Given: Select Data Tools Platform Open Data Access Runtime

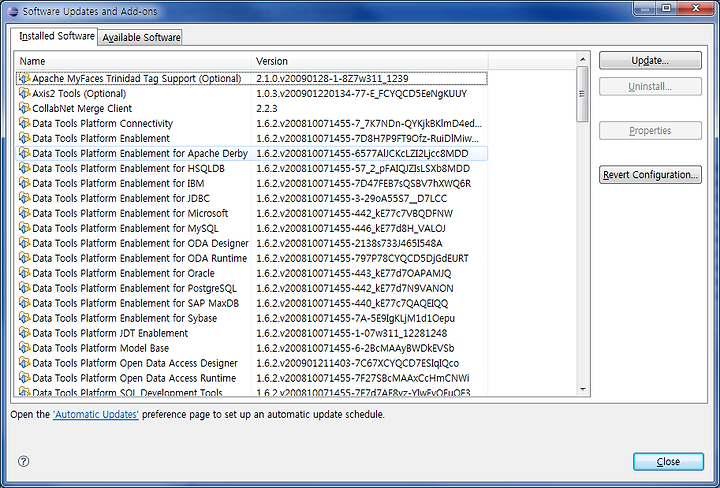Looking at the screenshot, I should point(252,378).
